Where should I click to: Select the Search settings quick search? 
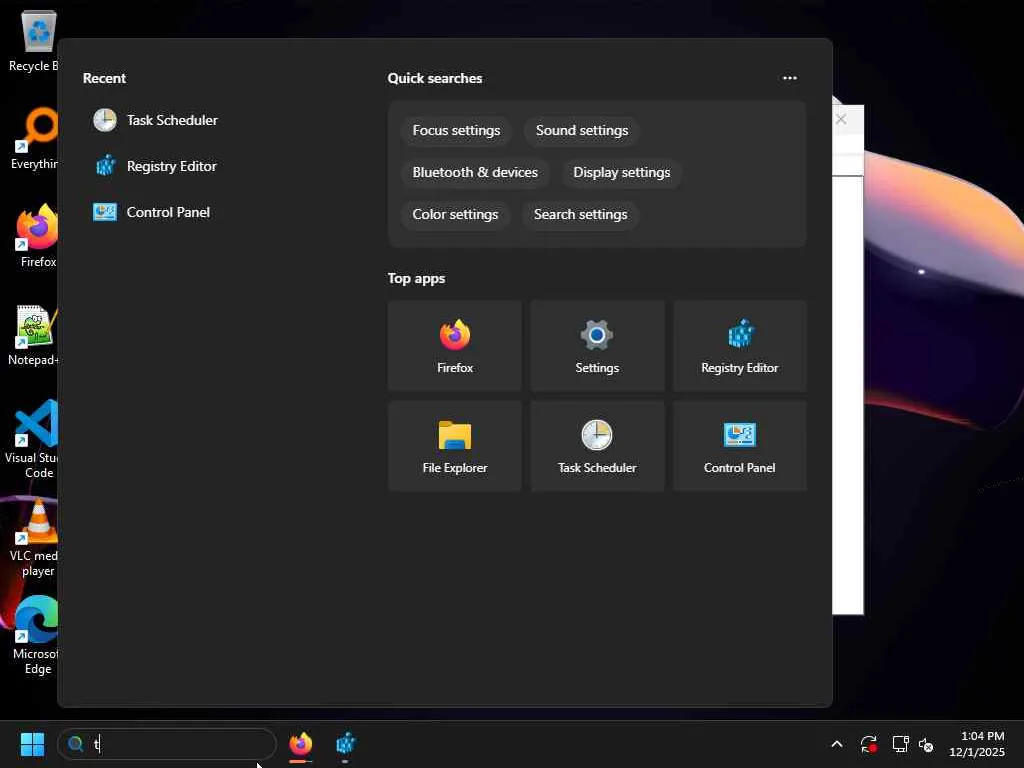581,214
